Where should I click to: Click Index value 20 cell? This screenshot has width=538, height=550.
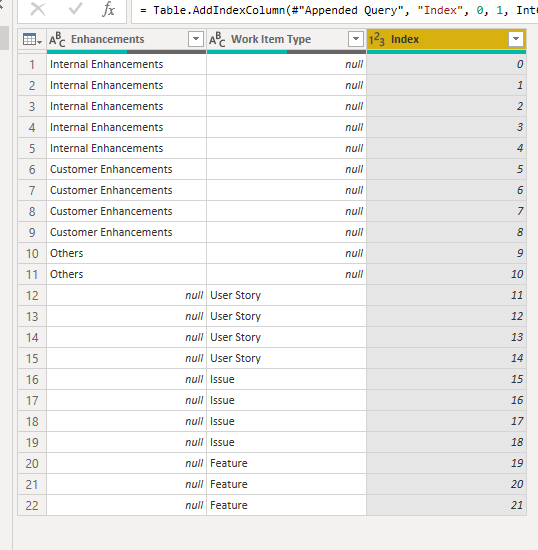pos(446,484)
